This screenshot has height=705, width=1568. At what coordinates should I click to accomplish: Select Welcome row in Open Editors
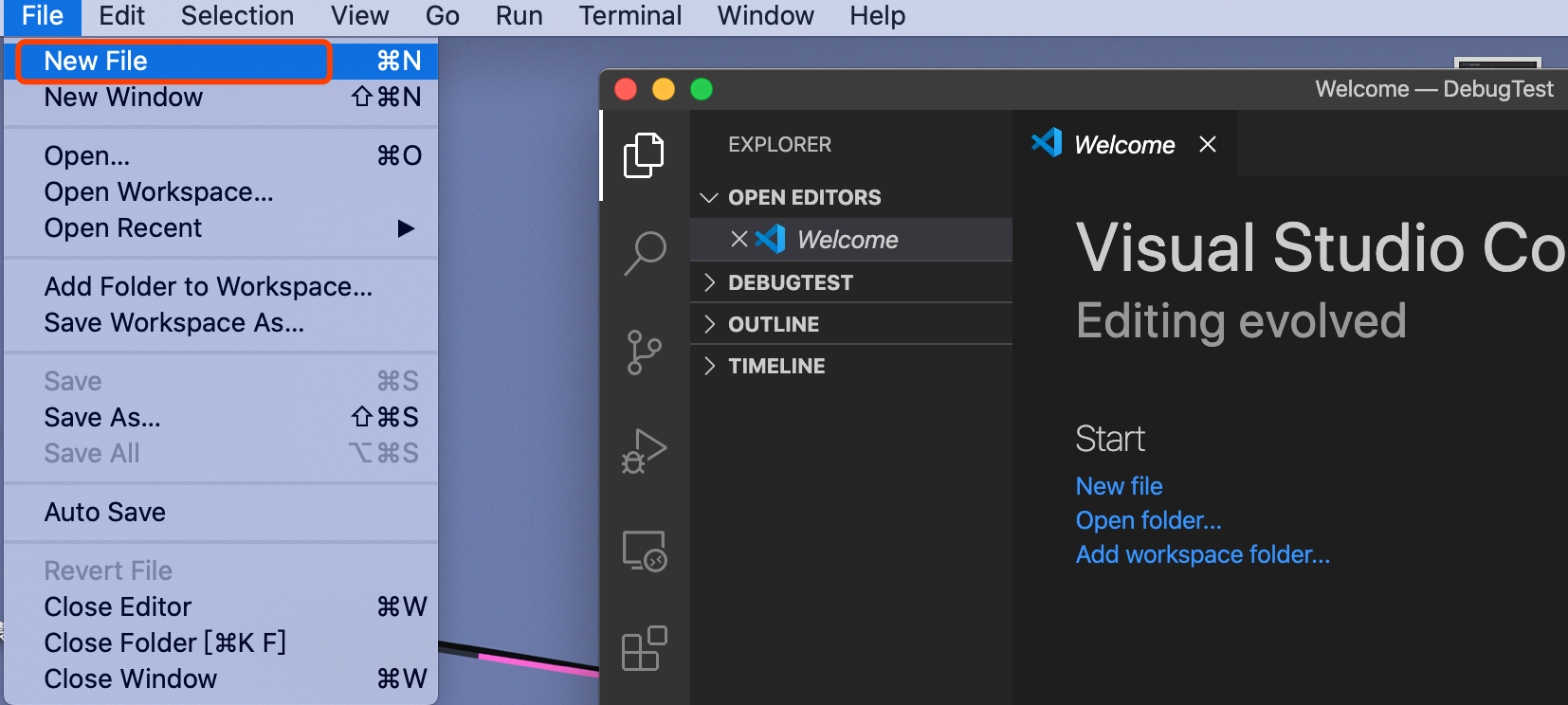point(851,239)
